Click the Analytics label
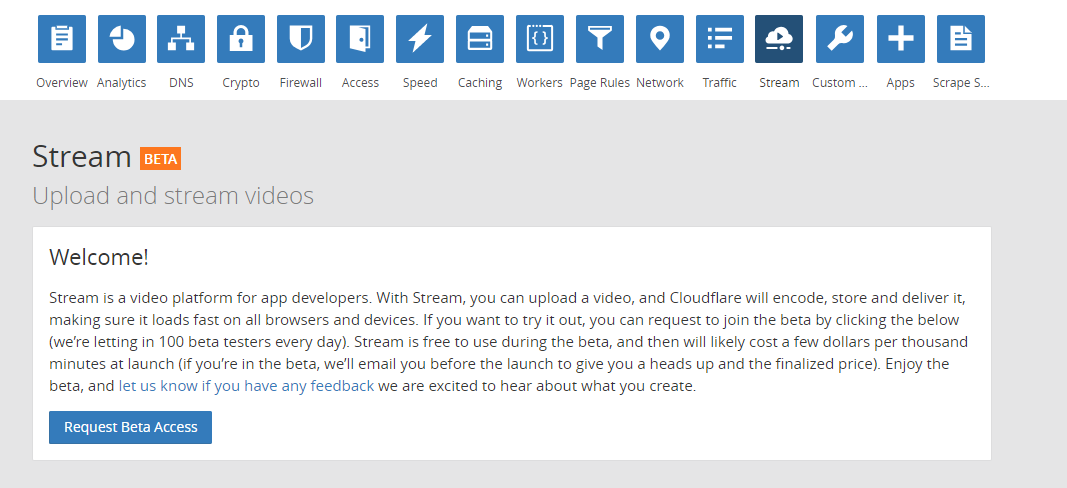 click(x=122, y=83)
